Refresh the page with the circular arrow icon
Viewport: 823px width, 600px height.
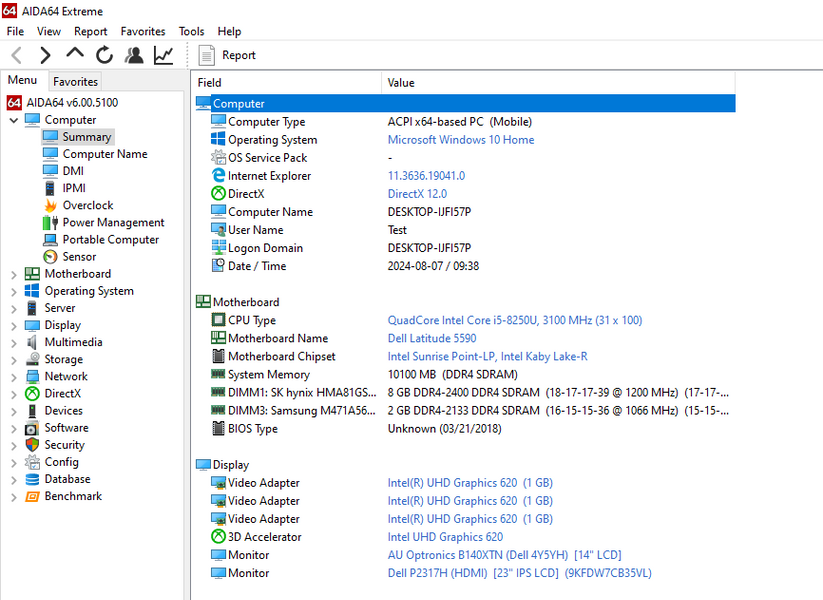click(x=104, y=55)
